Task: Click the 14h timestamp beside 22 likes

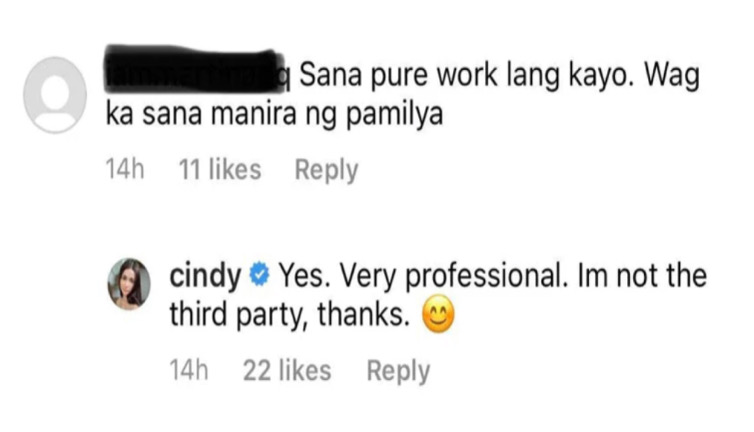Action: (x=189, y=371)
